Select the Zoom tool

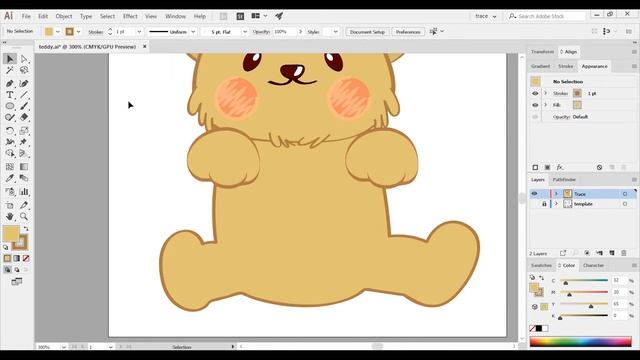(x=24, y=216)
